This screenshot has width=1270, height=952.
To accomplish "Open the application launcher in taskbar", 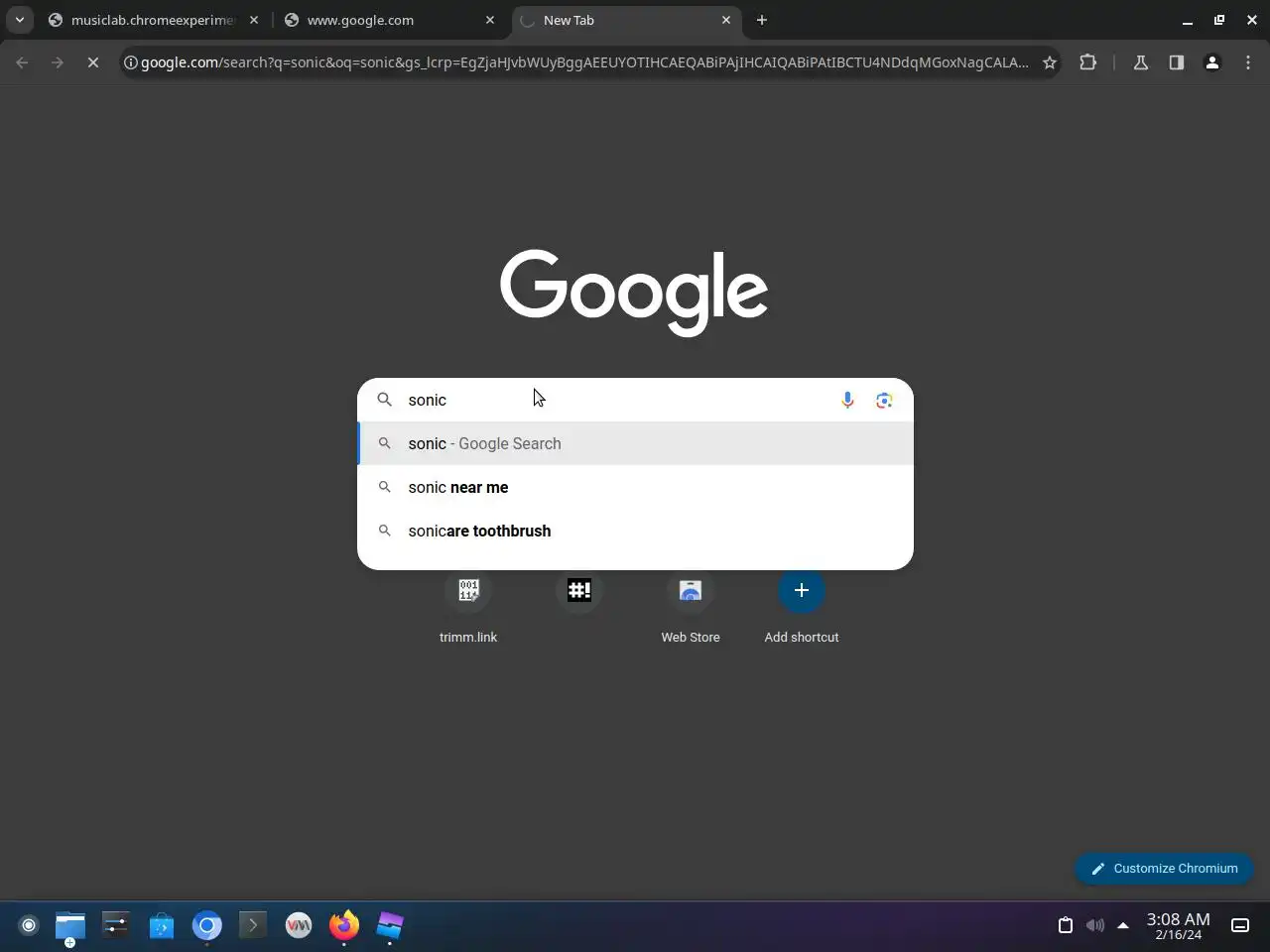I will [29, 925].
